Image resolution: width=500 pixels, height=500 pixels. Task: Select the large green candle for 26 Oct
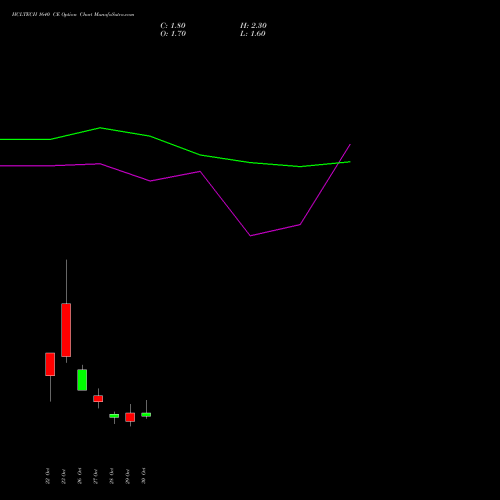coord(82,380)
